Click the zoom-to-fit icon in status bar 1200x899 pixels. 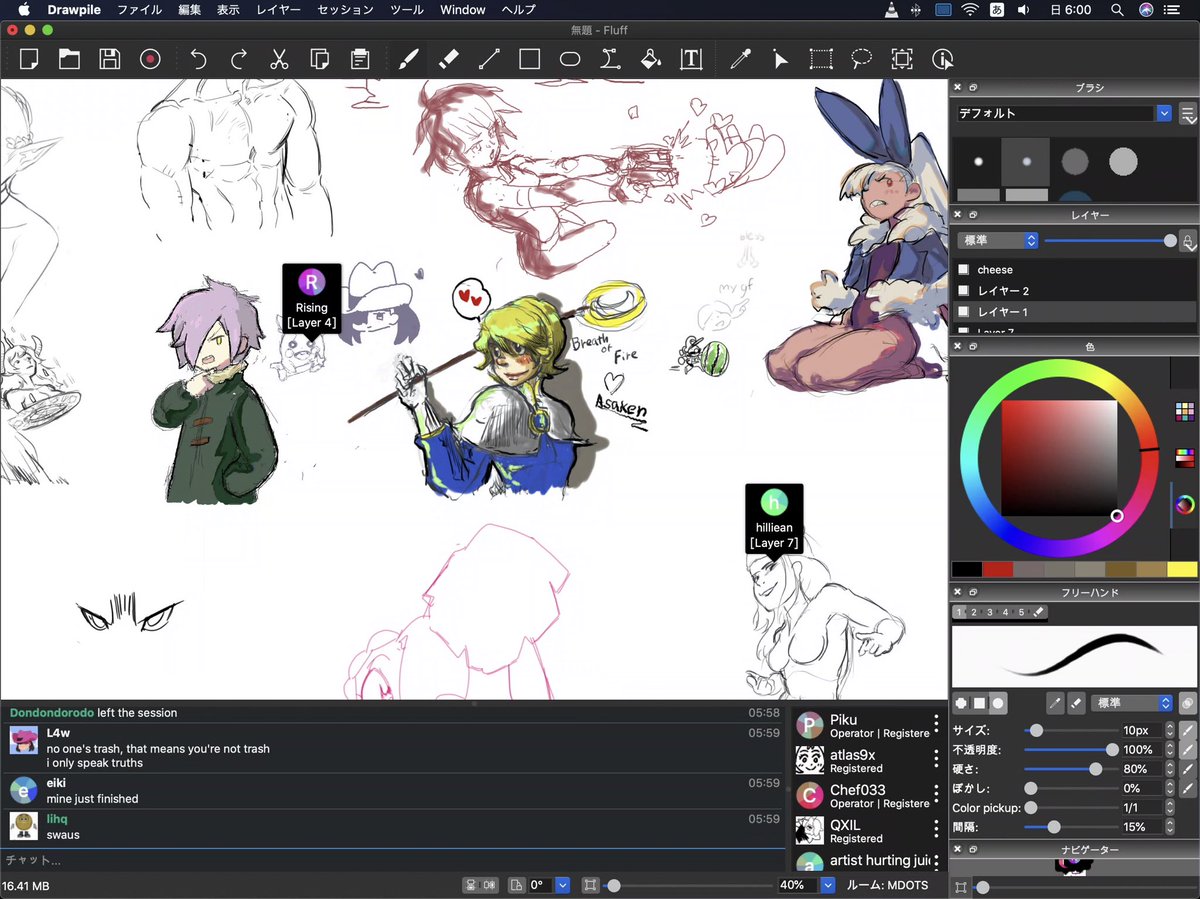click(x=590, y=885)
